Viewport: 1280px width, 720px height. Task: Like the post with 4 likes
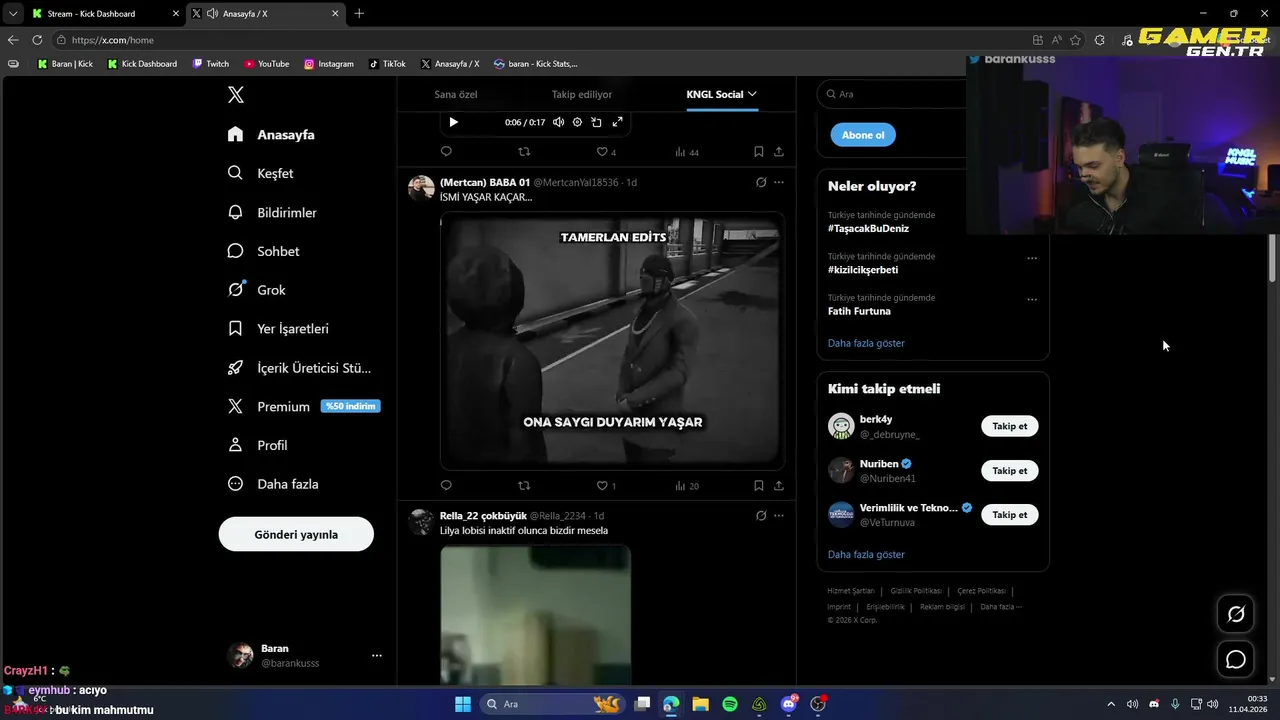pos(606,152)
